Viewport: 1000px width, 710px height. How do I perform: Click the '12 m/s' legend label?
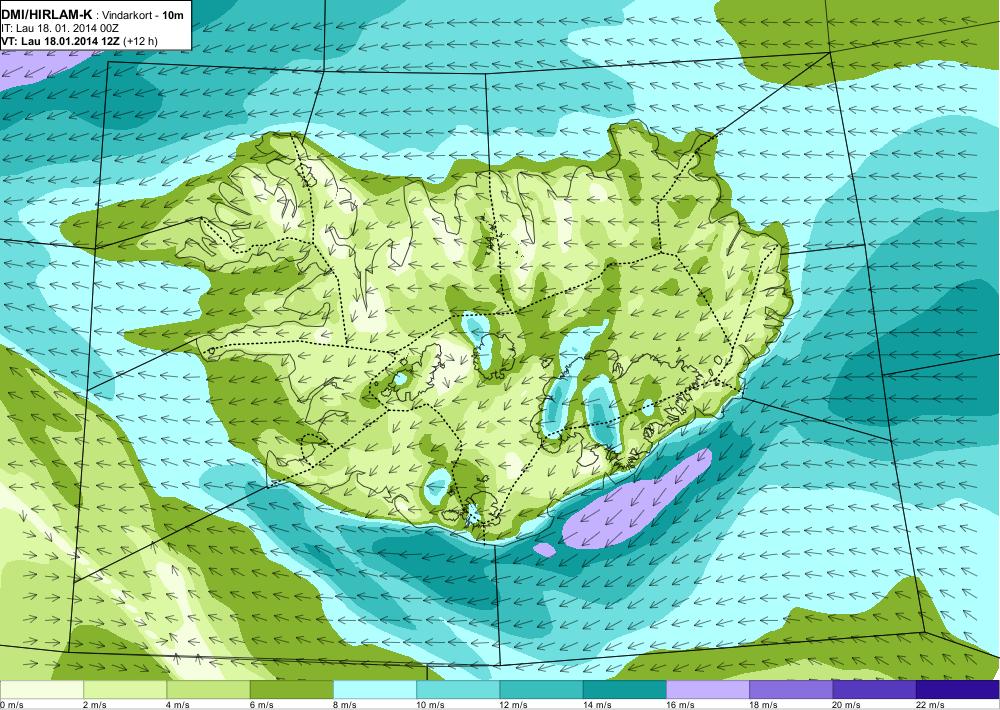point(514,705)
